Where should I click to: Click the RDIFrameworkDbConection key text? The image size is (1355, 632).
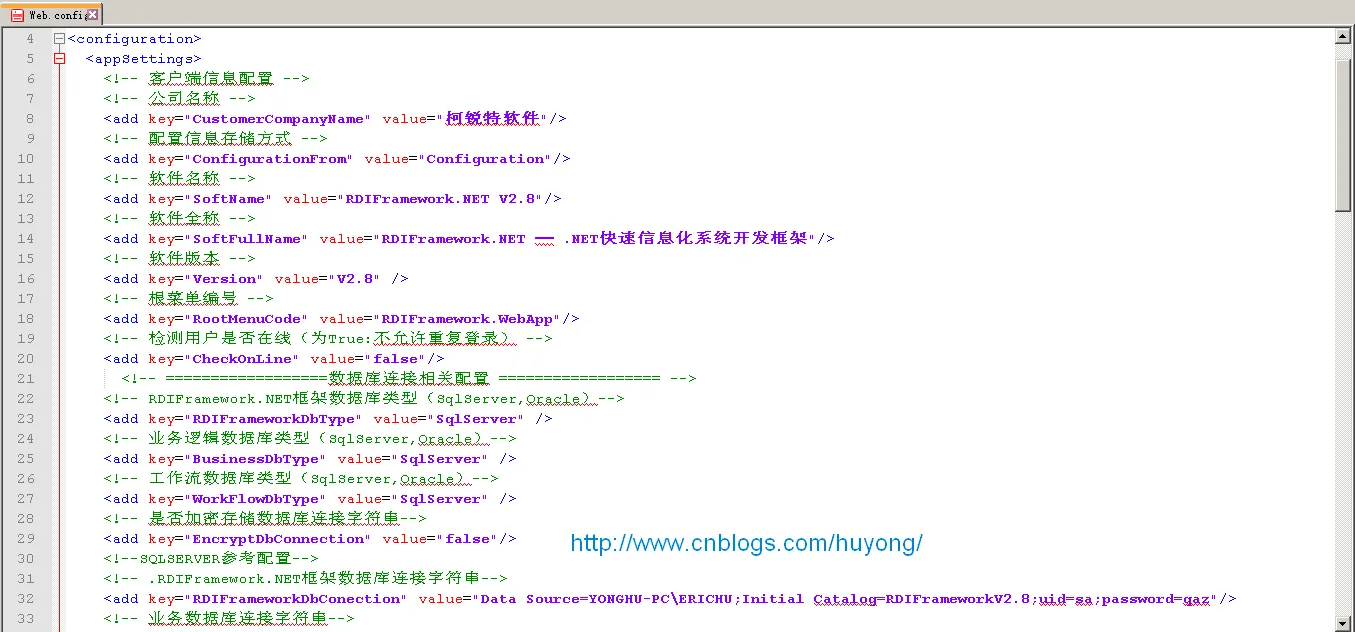[x=296, y=599]
